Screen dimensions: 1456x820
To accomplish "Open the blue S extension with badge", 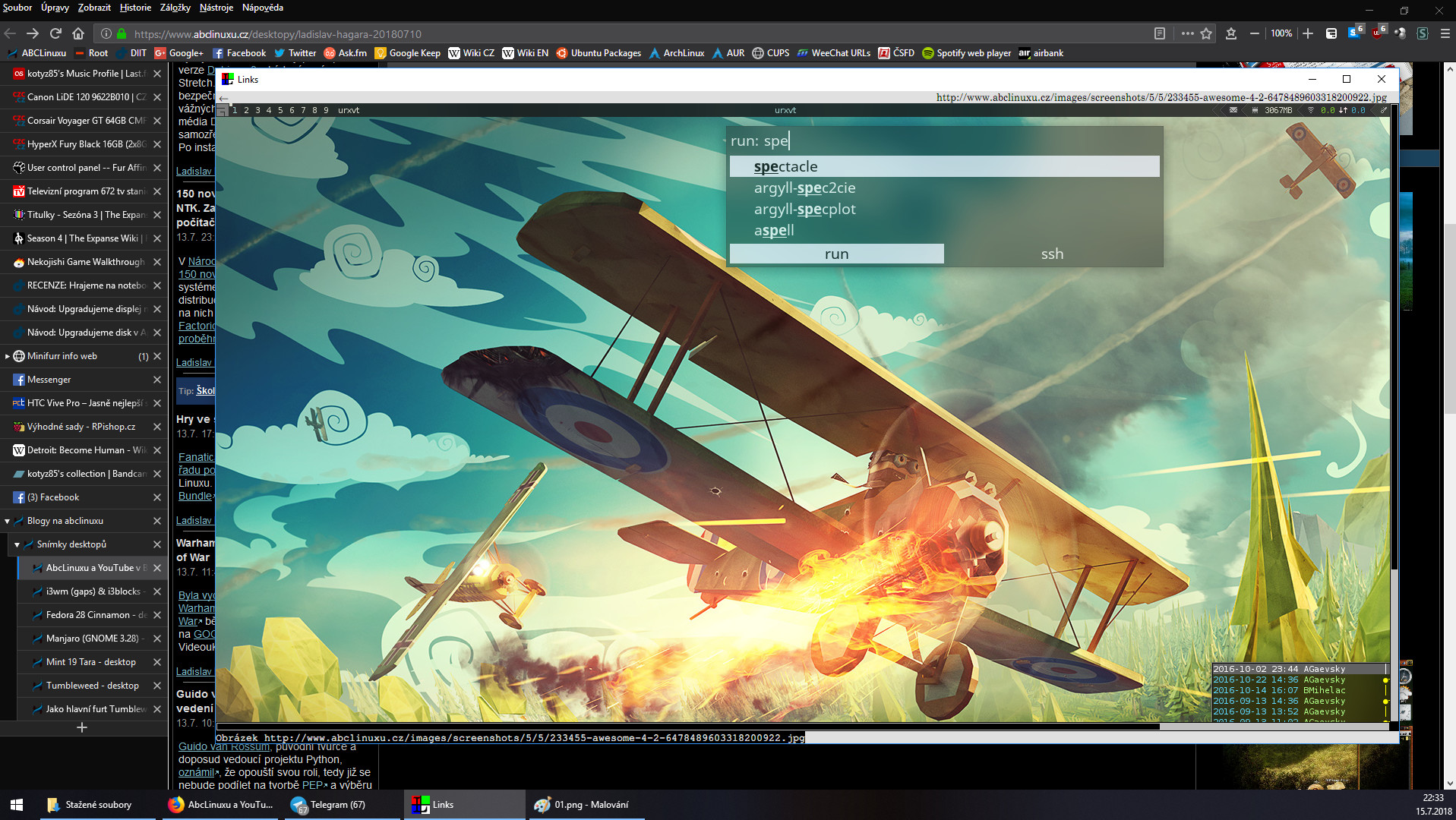I will [1356, 33].
